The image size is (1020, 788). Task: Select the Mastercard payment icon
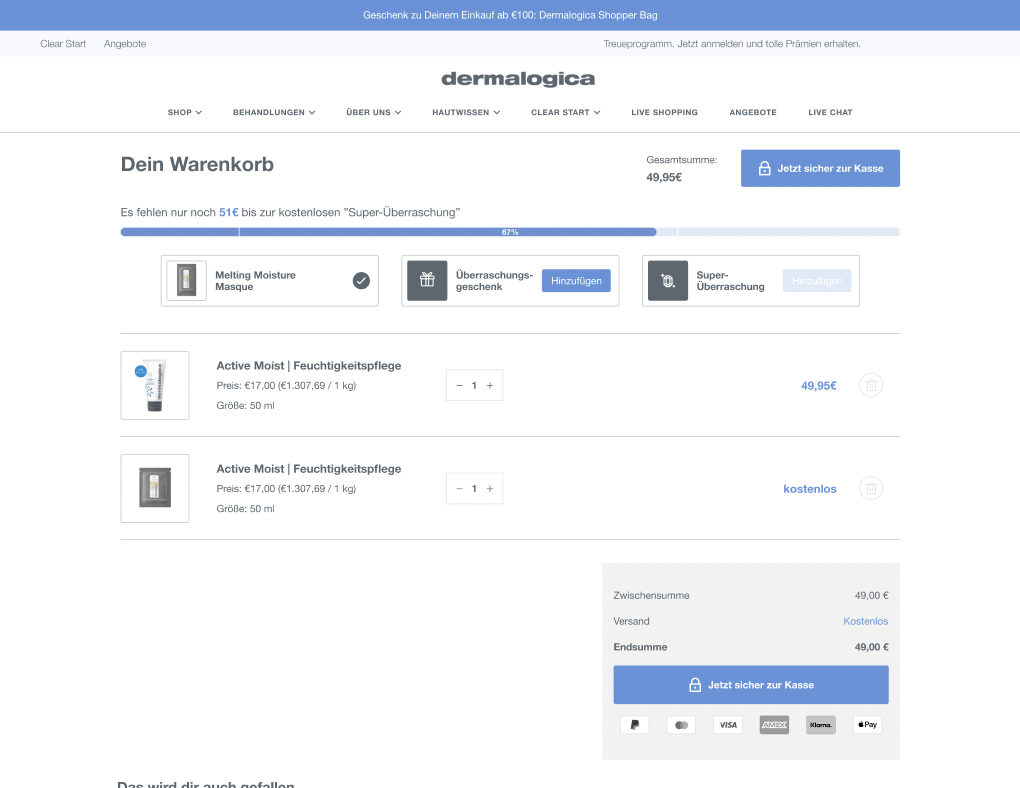pos(681,724)
